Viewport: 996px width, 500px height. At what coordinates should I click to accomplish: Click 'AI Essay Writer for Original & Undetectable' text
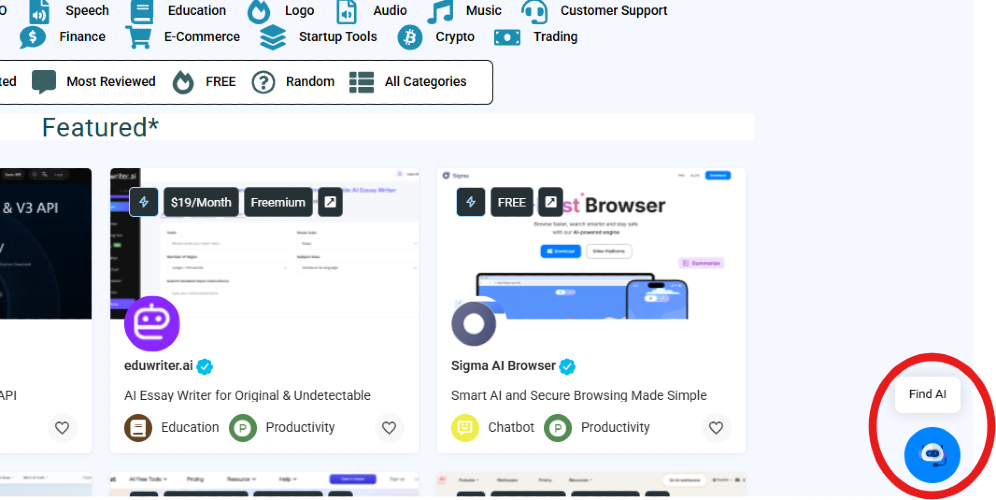pyautogui.click(x=248, y=395)
